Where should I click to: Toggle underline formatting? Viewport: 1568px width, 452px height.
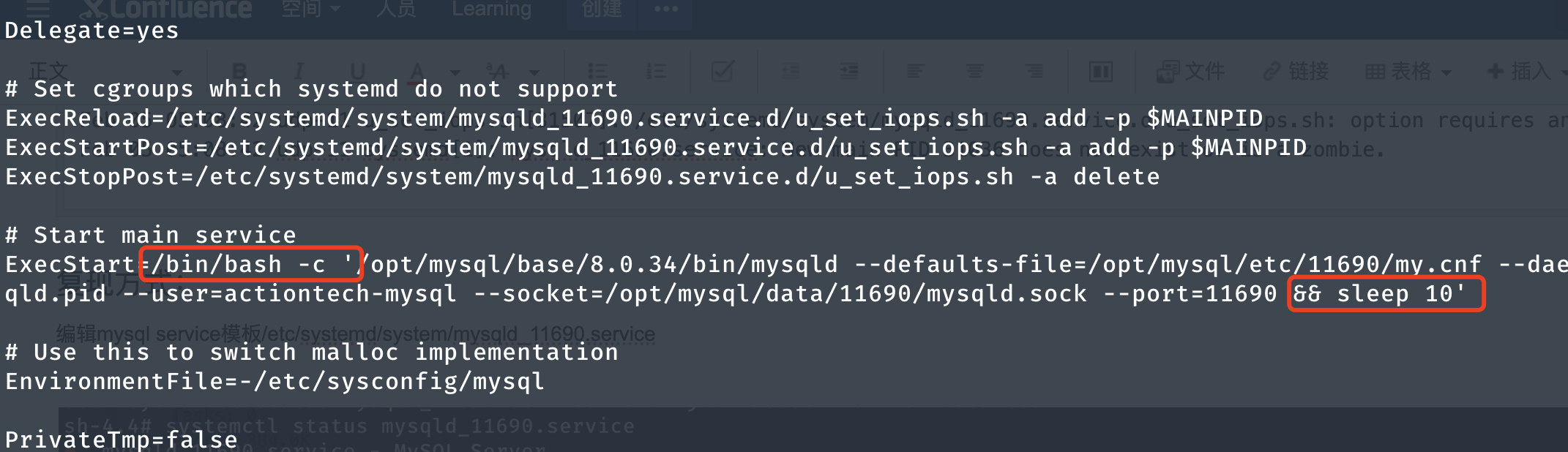(x=356, y=71)
